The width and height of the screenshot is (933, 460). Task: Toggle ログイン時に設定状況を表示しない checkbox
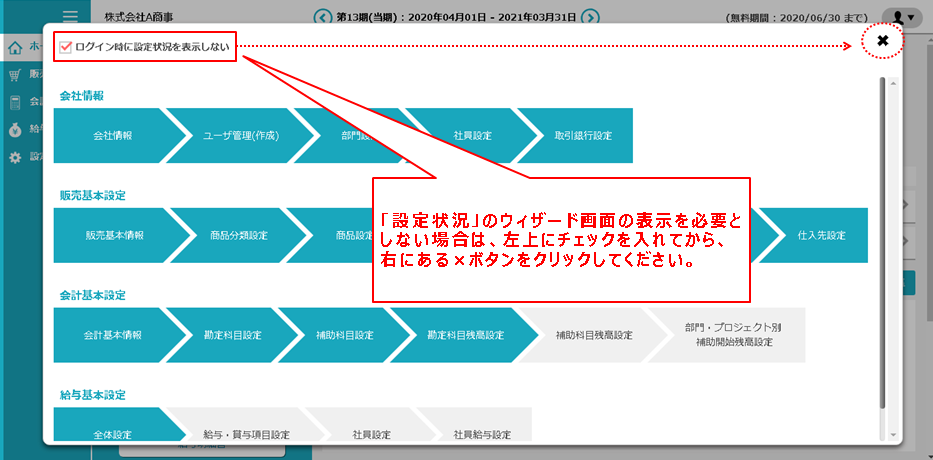click(x=66, y=46)
